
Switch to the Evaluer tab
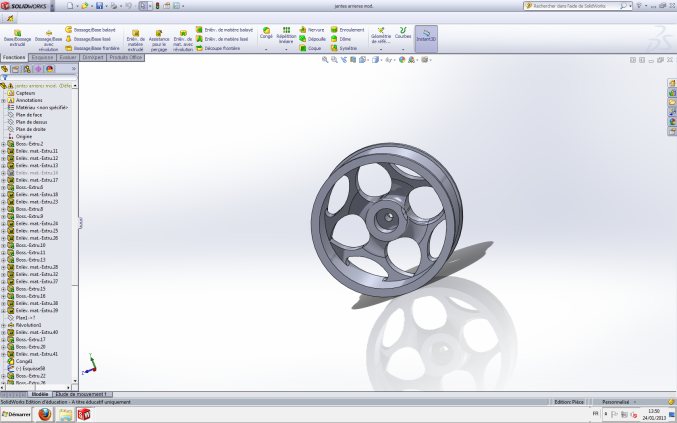[68, 57]
